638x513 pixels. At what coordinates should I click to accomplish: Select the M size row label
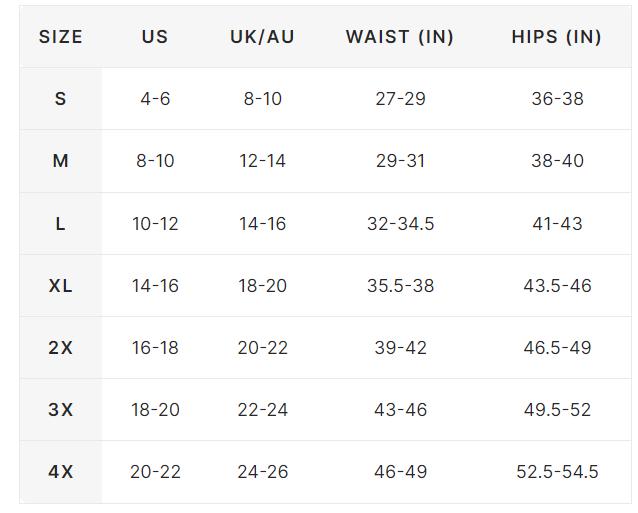tap(61, 161)
